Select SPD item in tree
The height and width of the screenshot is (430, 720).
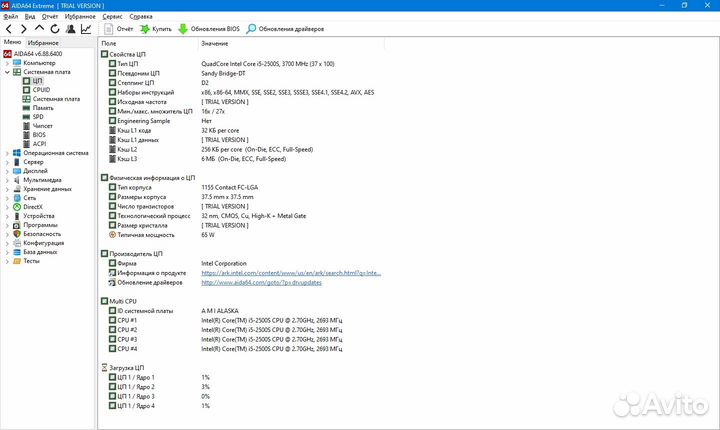click(x=38, y=117)
